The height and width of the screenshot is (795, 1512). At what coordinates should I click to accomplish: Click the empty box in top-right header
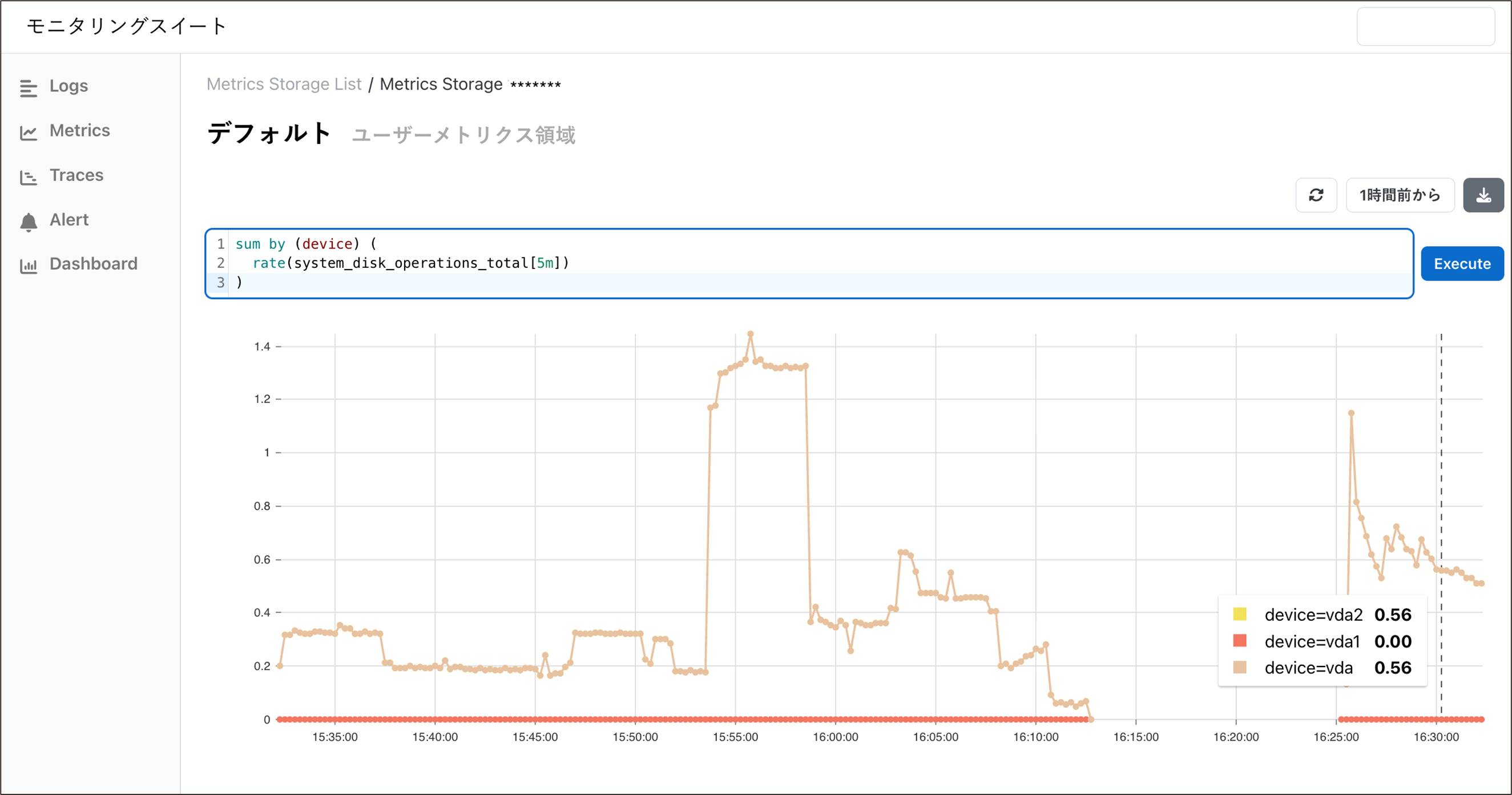tap(1425, 26)
